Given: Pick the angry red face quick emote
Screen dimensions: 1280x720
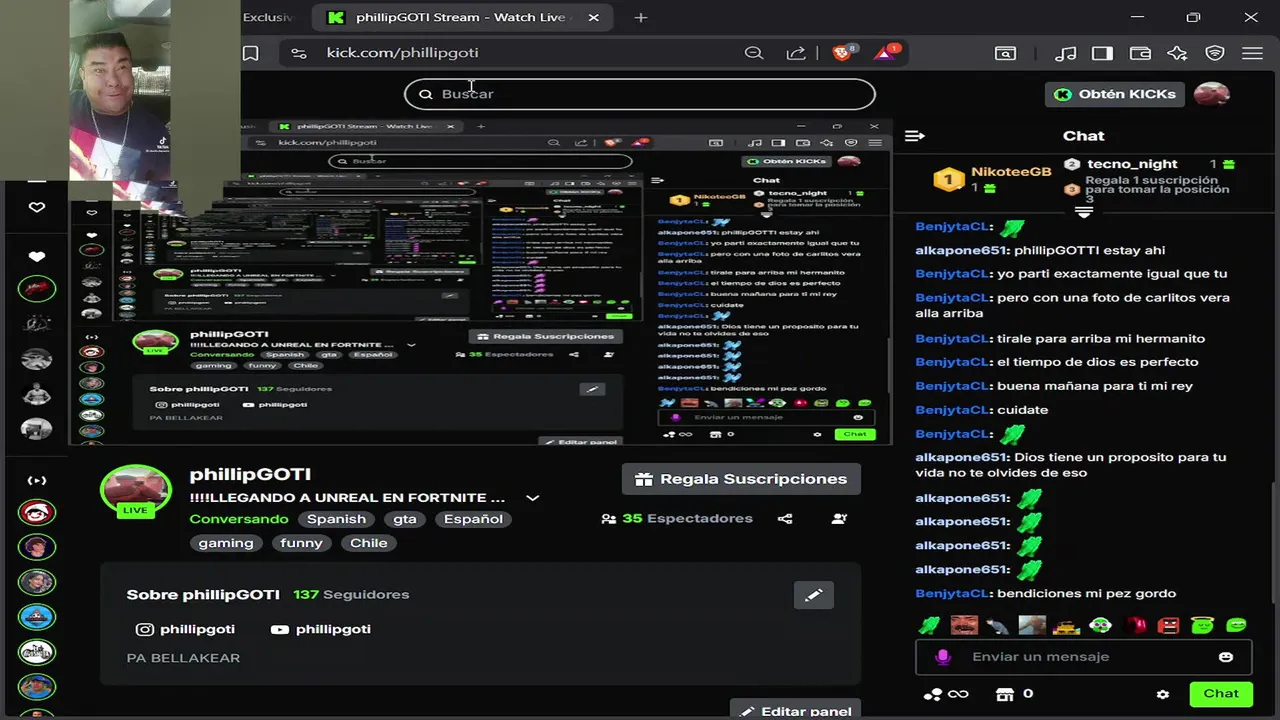Looking at the screenshot, I should [x=1168, y=626].
